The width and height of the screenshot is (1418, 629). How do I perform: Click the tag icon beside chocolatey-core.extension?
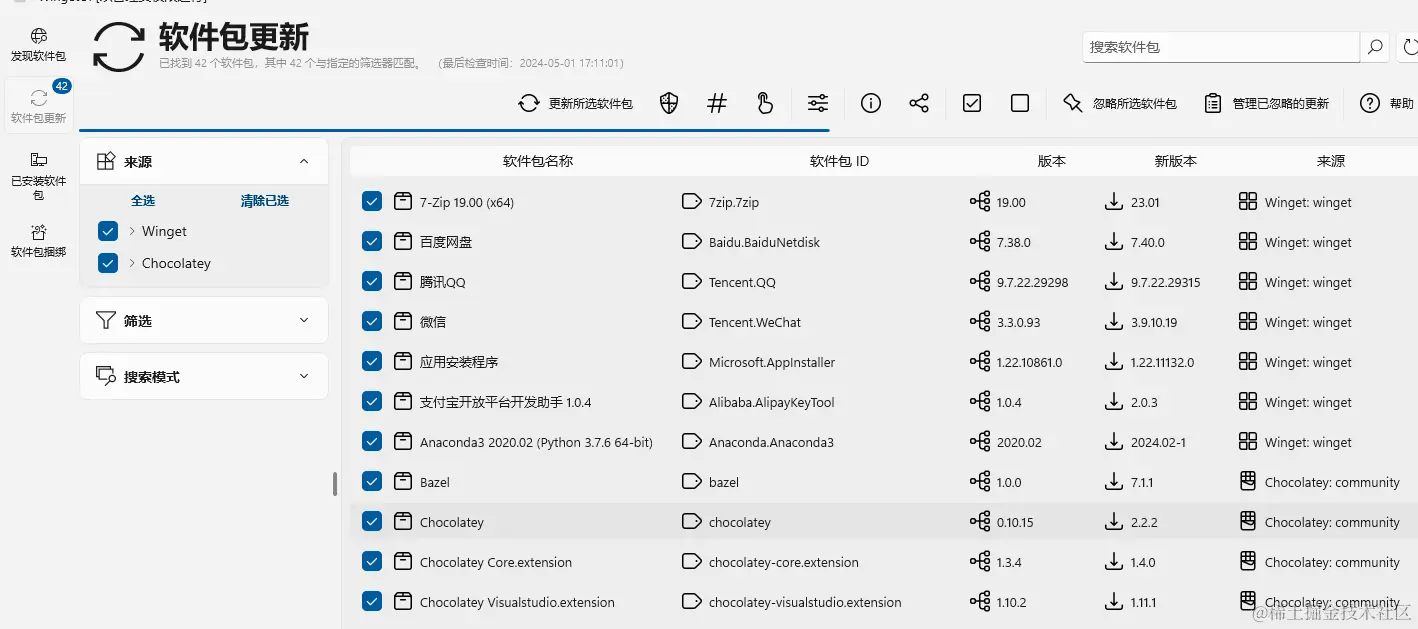691,562
